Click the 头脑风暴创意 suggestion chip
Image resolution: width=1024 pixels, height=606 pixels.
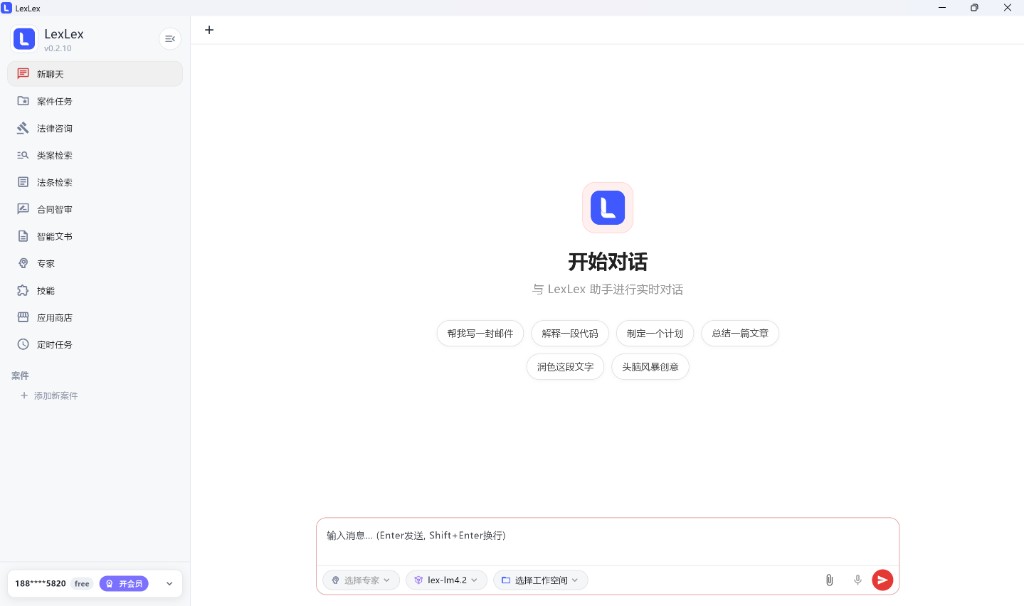pos(650,367)
